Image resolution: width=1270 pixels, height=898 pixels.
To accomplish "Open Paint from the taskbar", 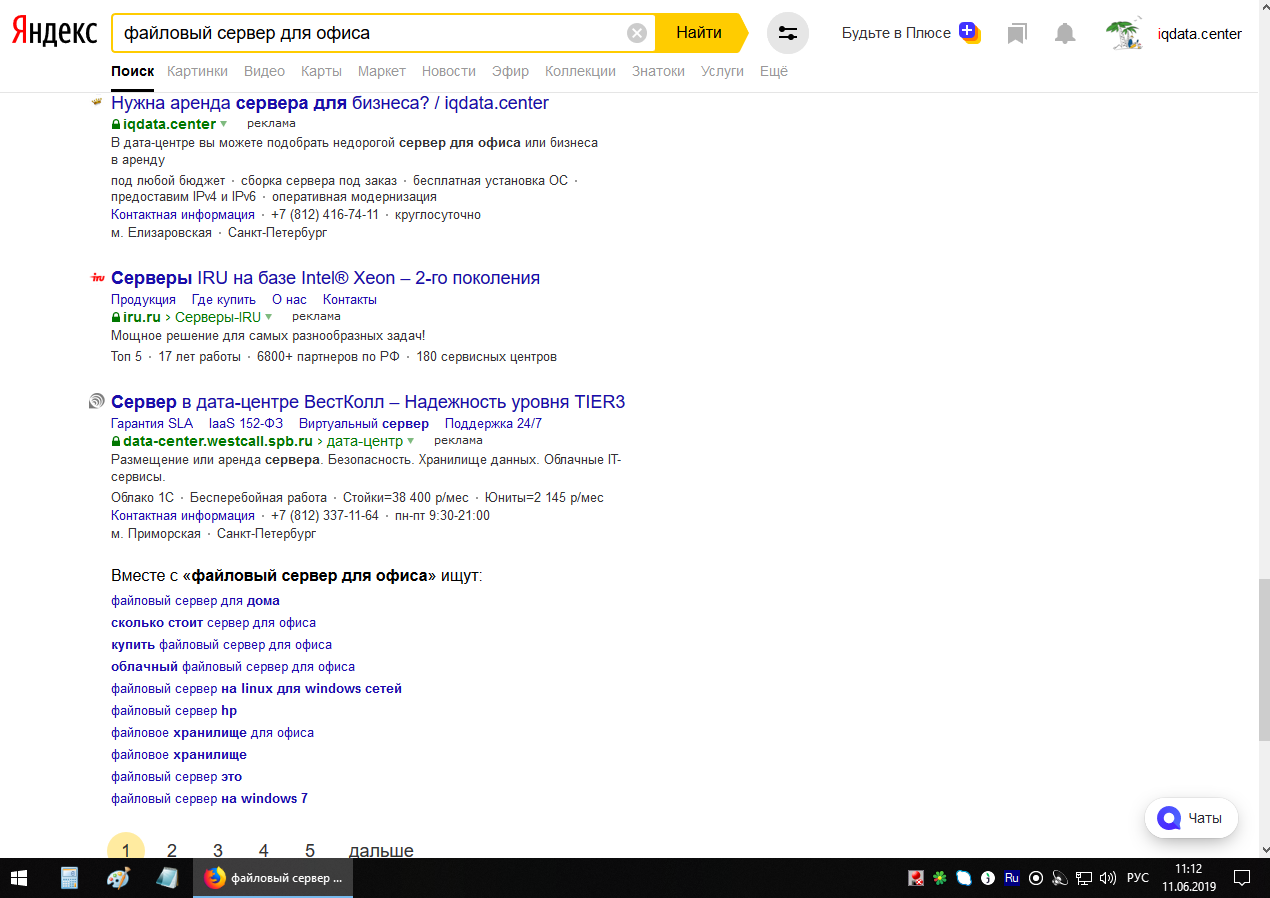I will [118, 878].
